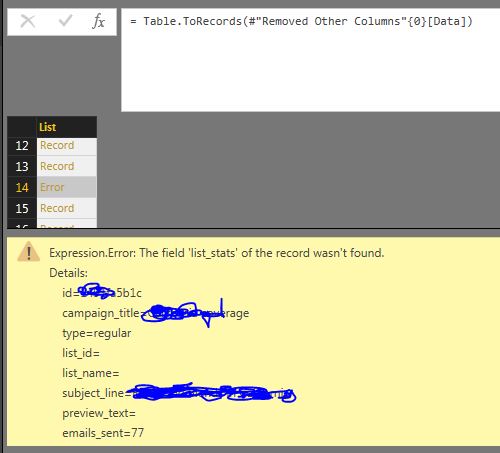Click the list_name= detail line
This screenshot has height=453, width=500.
(91, 373)
